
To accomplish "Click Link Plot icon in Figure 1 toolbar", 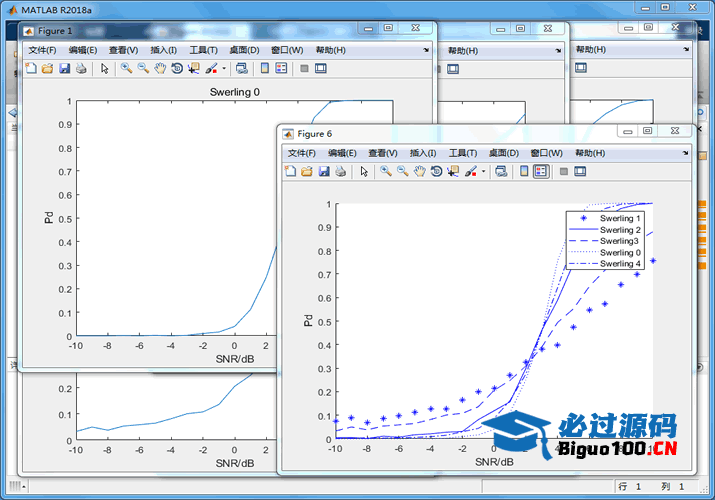I will pos(242,68).
